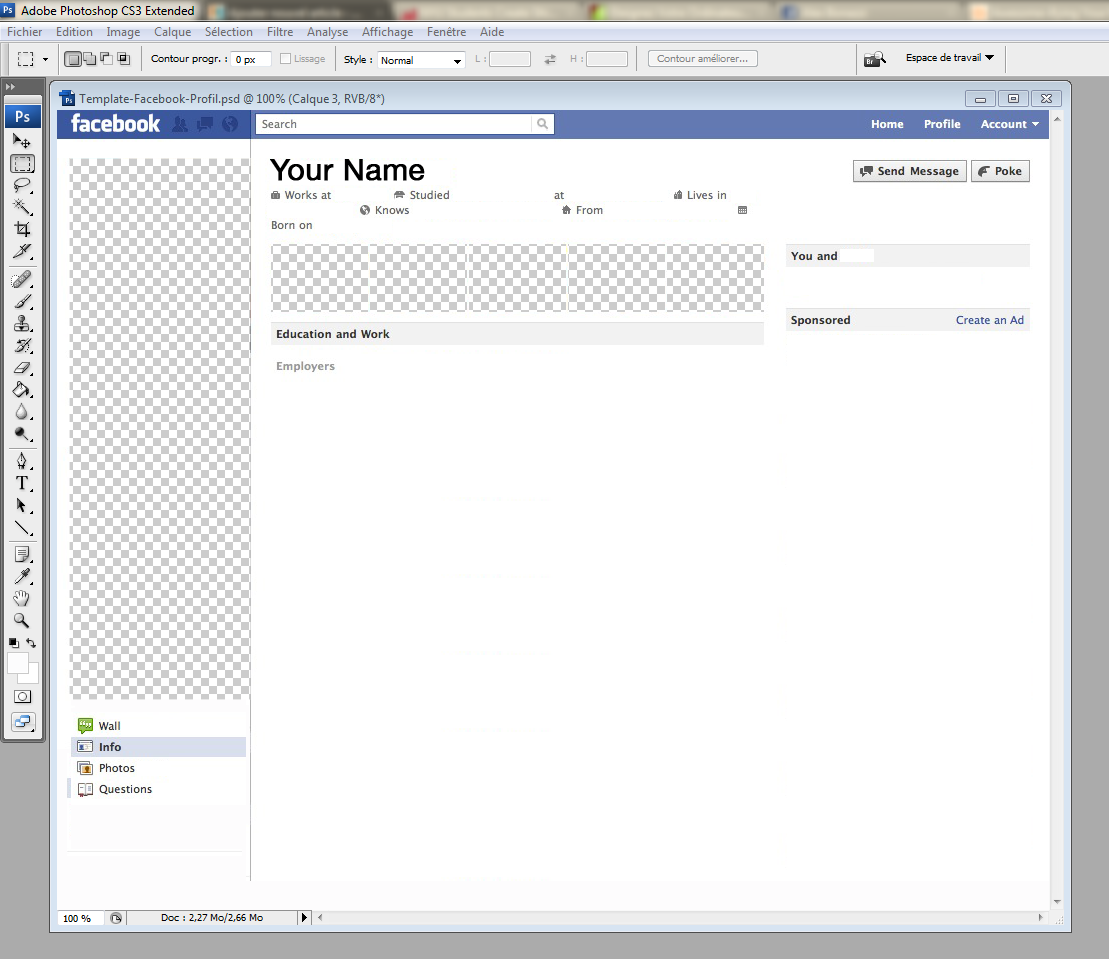
Task: Select the Hand tool
Action: 22,598
